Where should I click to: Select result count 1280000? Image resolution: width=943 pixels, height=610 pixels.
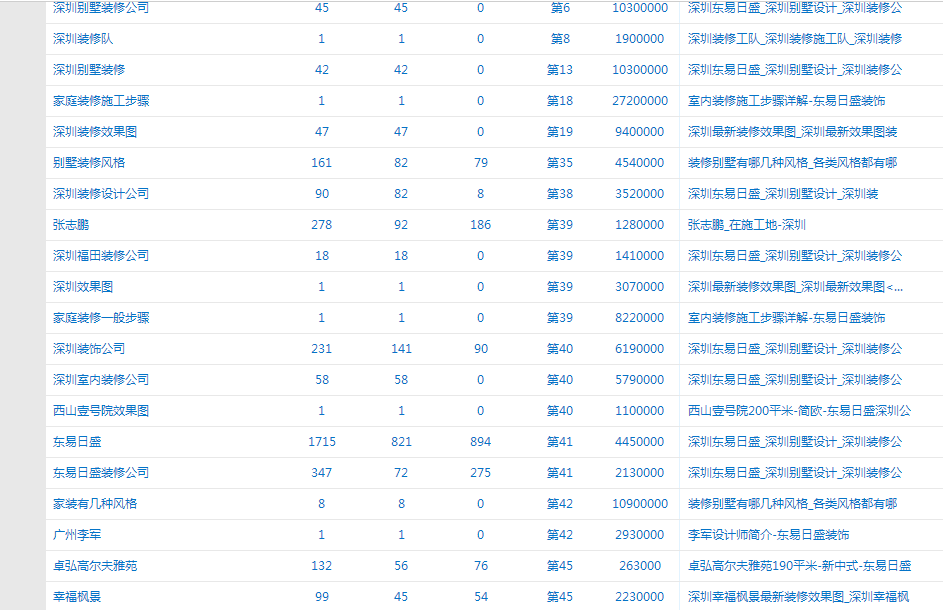(x=640, y=225)
